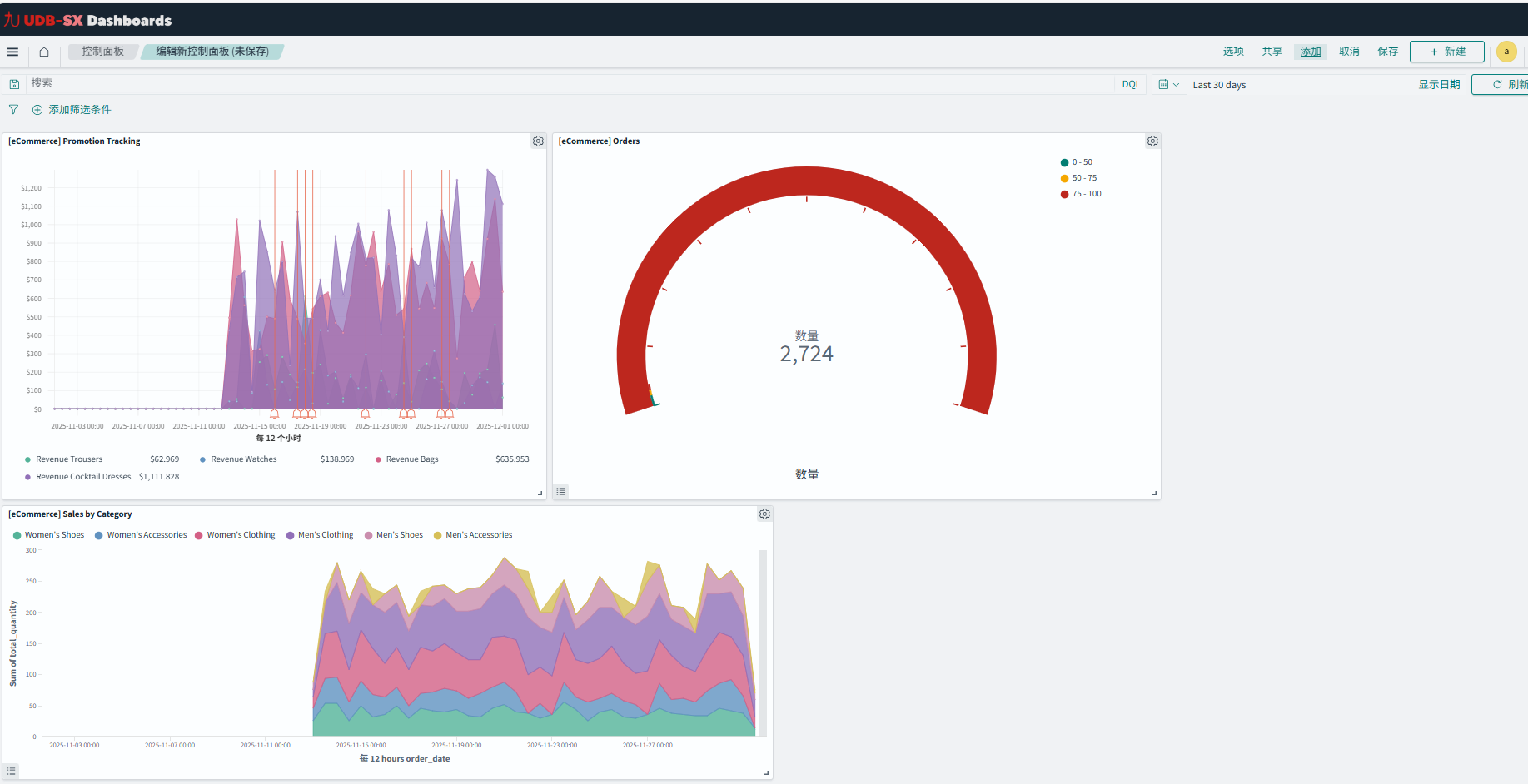The image size is (1528, 784).
Task: Open Promotion Tracking panel gear options
Action: tap(538, 141)
